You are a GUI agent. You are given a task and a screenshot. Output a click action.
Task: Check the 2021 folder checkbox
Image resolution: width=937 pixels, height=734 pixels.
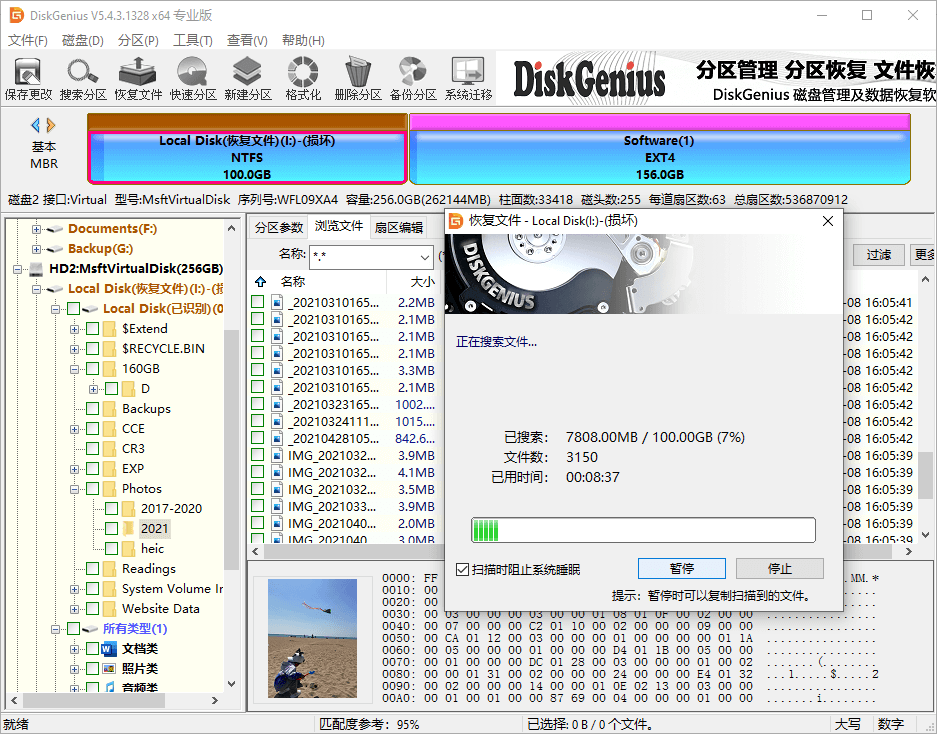[112, 528]
